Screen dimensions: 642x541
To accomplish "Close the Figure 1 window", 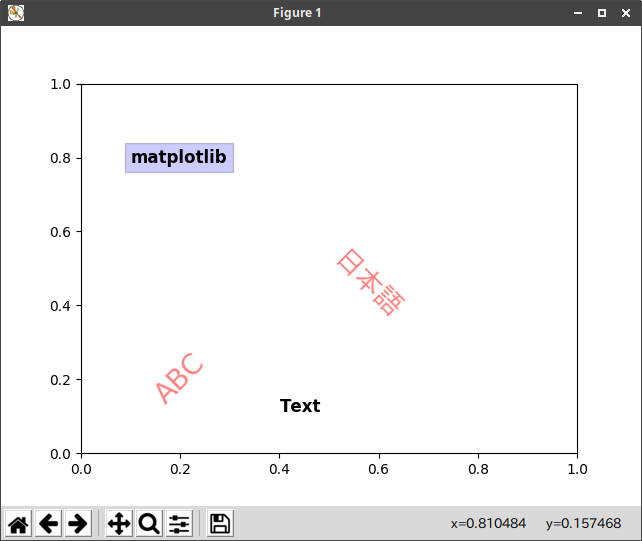I will (x=626, y=13).
